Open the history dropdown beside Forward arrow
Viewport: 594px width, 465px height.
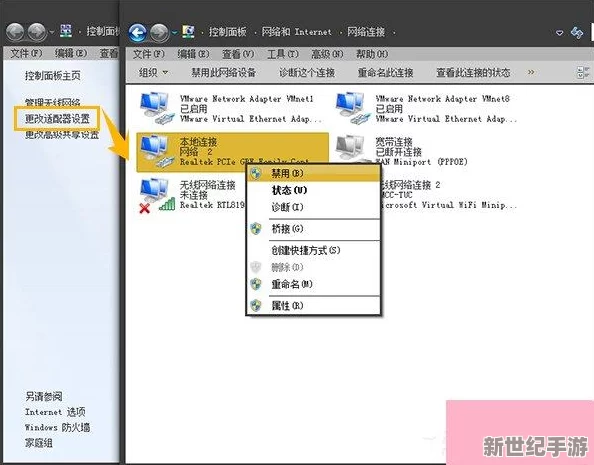(x=174, y=33)
